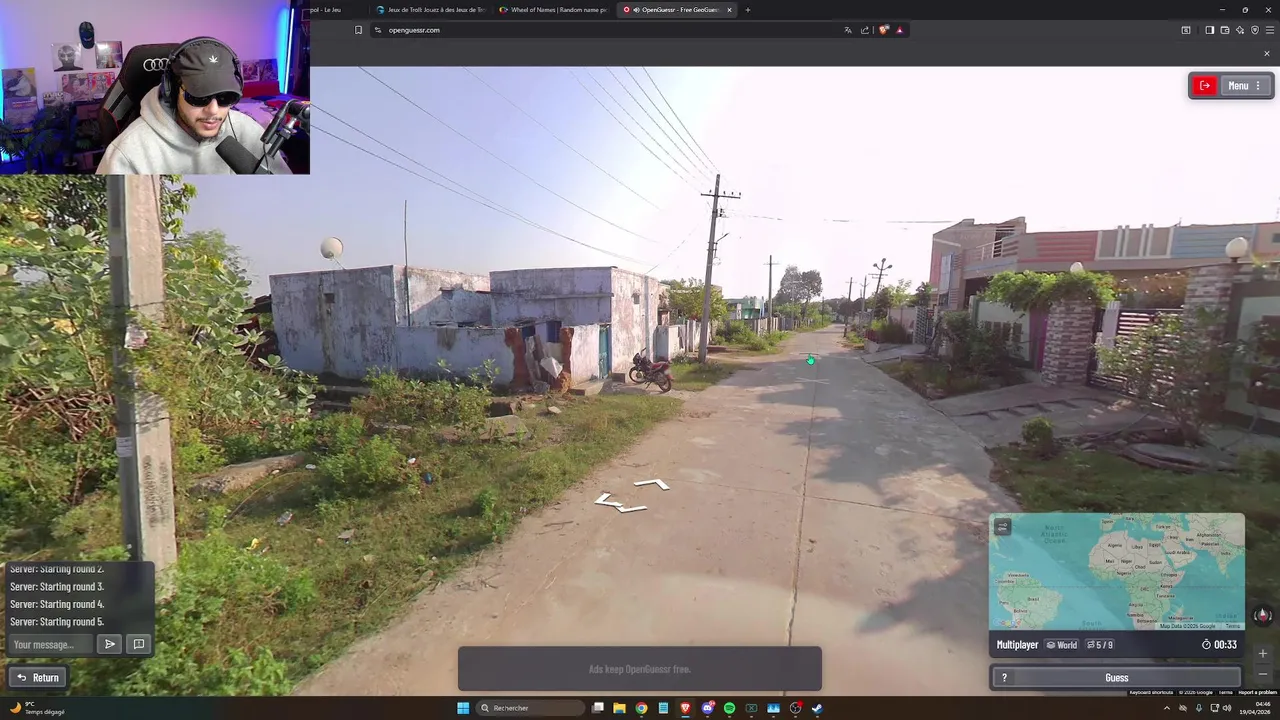Open the help question mark button
1280x720 pixels.
[x=1005, y=678]
